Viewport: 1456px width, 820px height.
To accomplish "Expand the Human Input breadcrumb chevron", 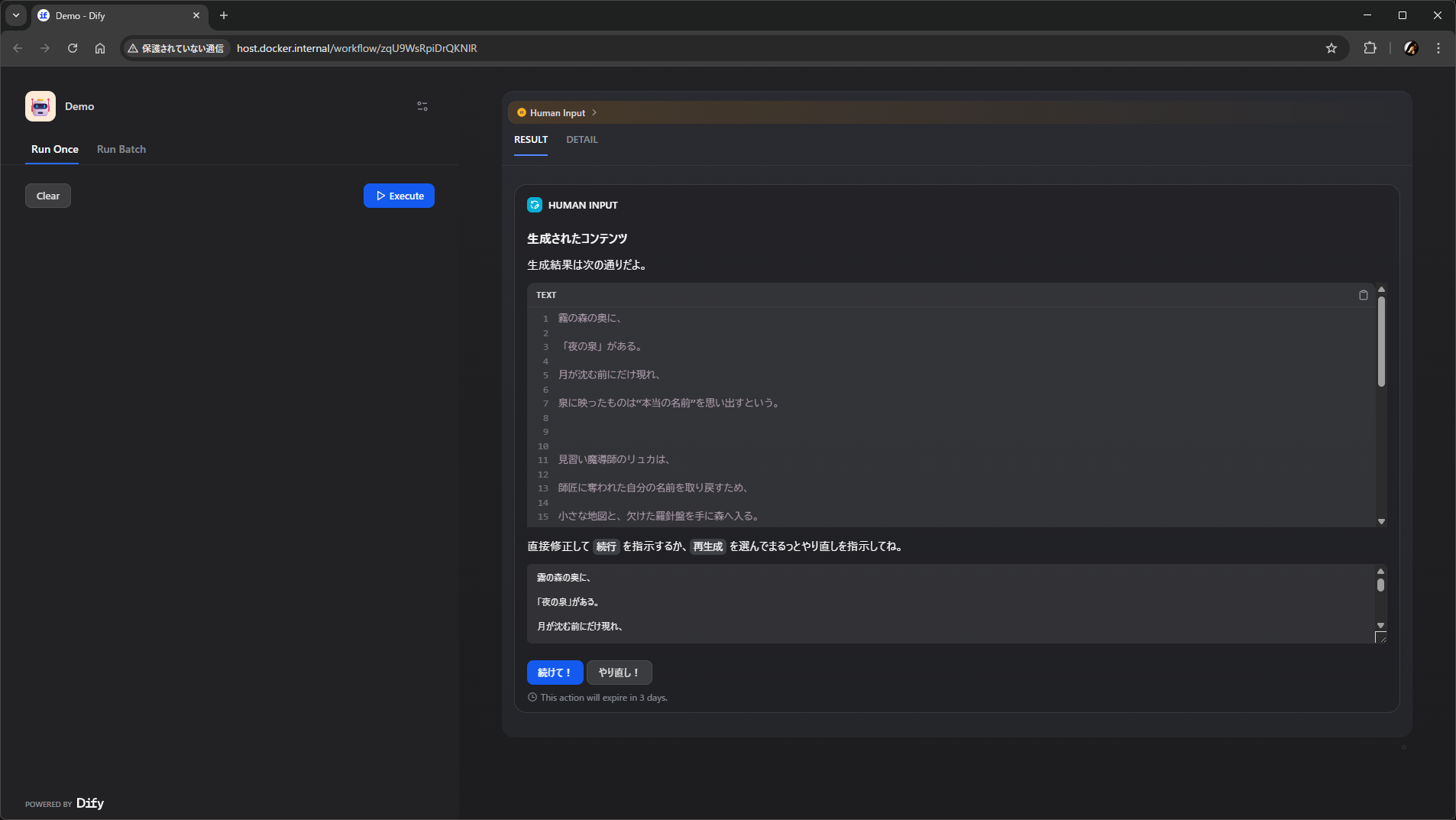I will point(594,112).
